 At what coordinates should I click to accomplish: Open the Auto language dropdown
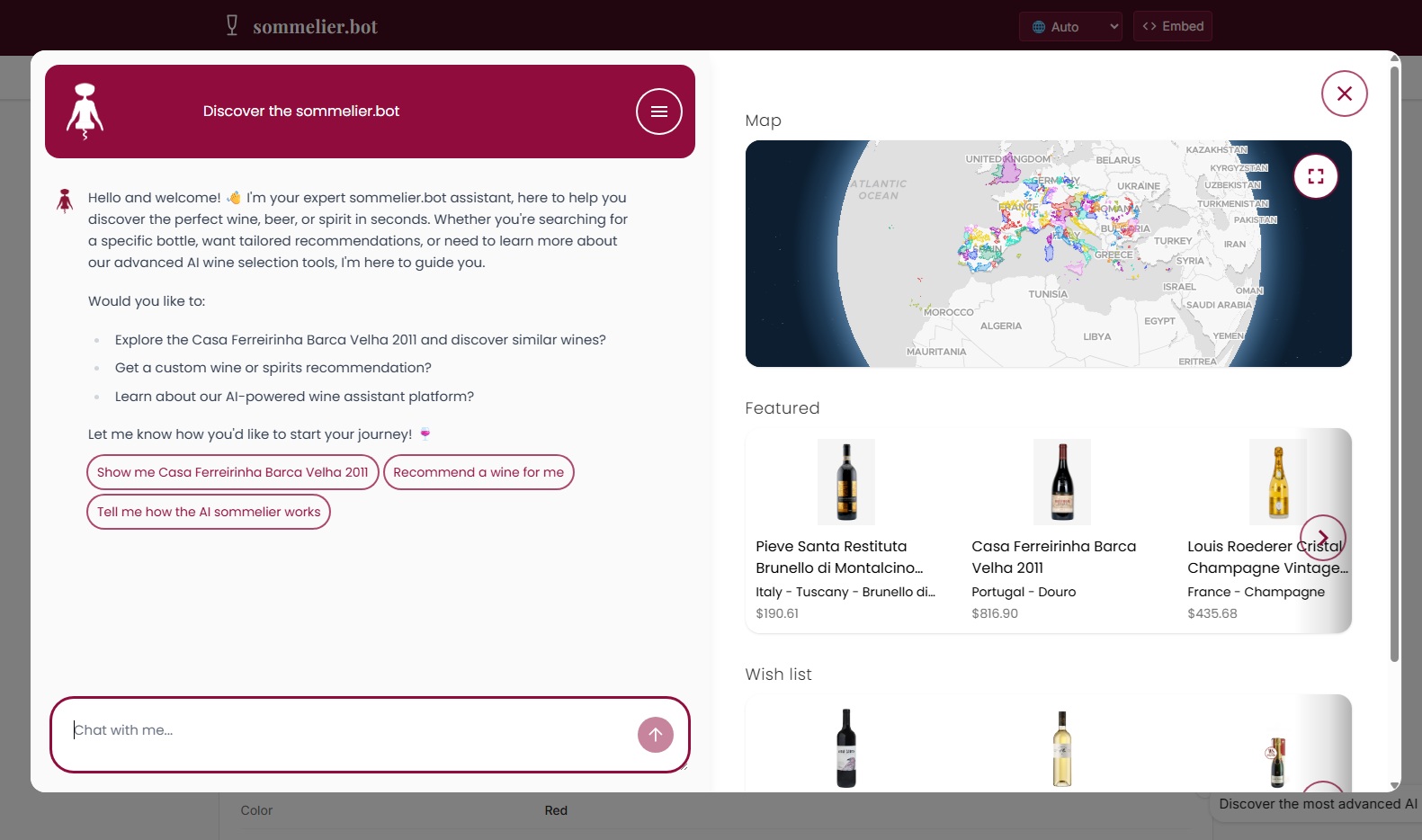click(x=1070, y=27)
